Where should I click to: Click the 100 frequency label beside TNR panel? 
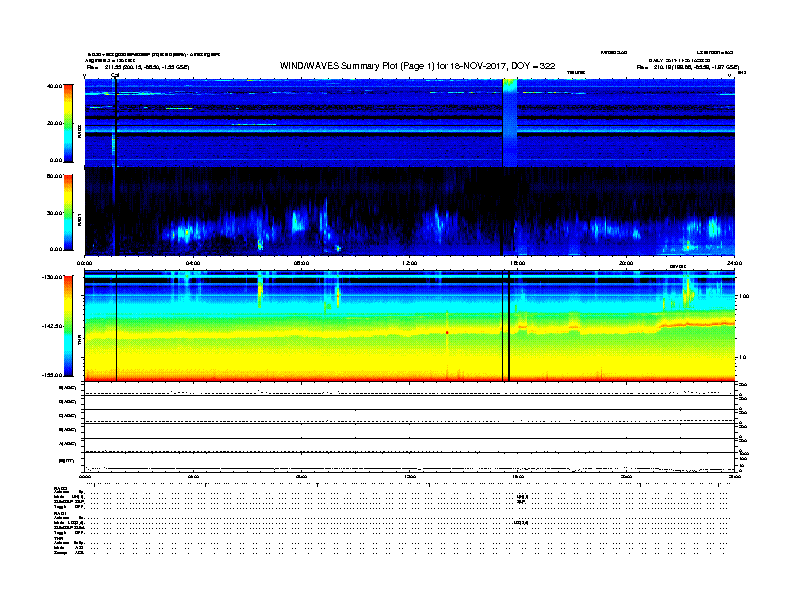(743, 296)
